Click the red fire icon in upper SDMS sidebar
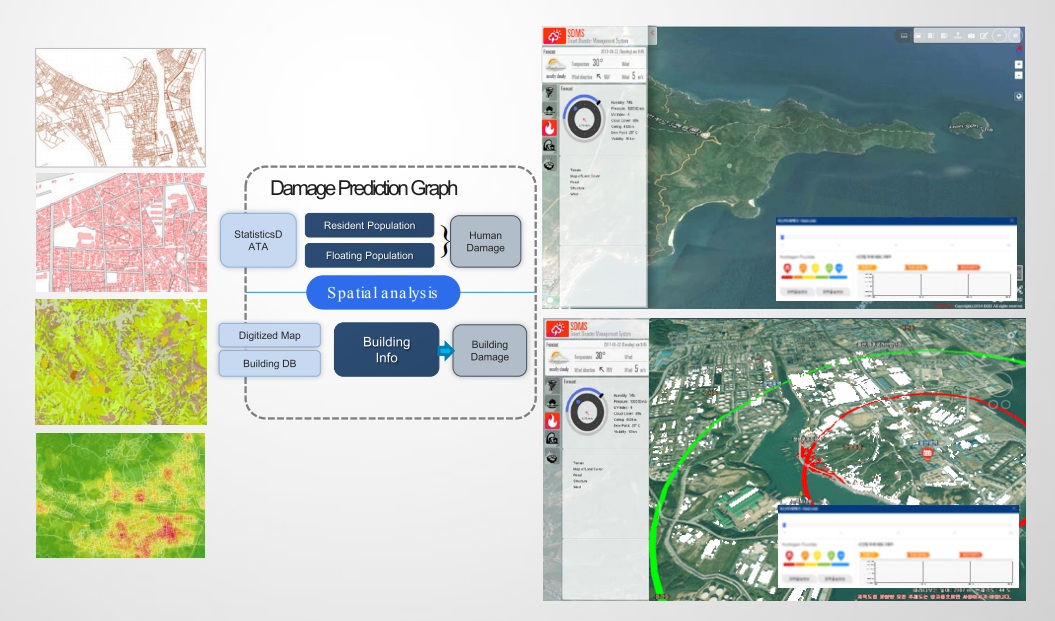This screenshot has height=621, width=1055. [550, 128]
